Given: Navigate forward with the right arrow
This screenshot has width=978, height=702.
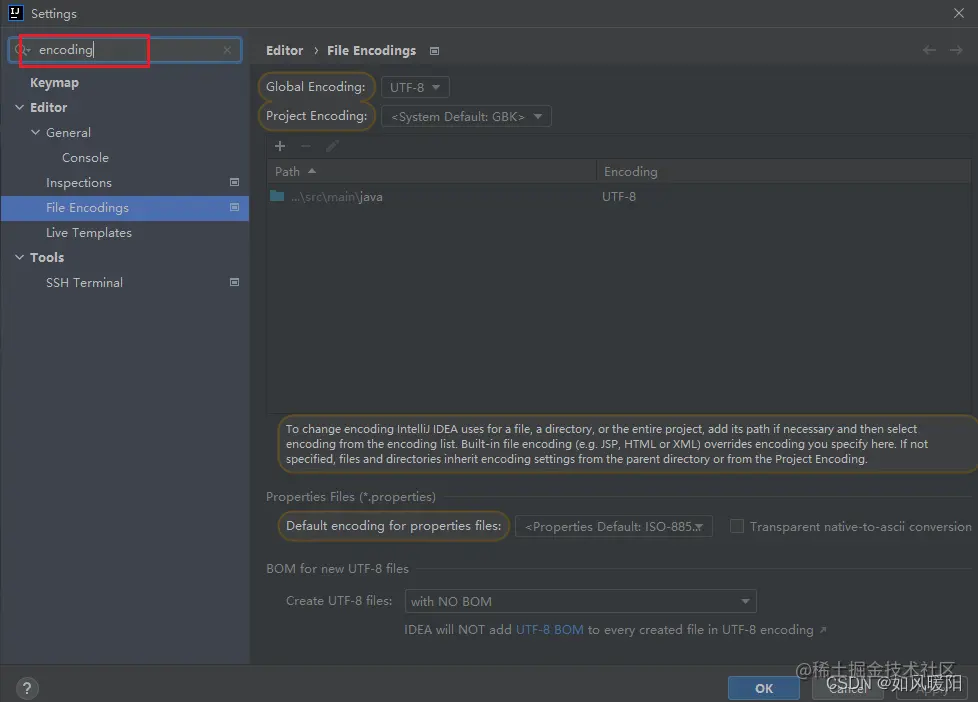Looking at the screenshot, I should pyautogui.click(x=956, y=50).
